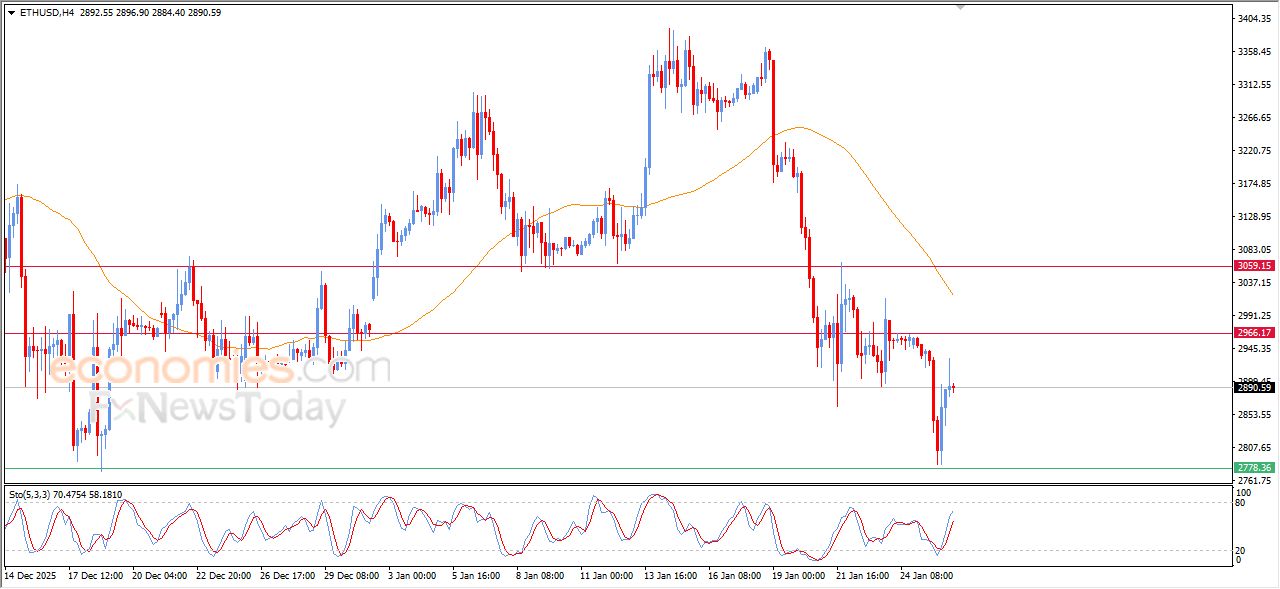Screen dimensions: 1280x589
Task: Select the 14 Dec 2025 axis label
Action: [28, 576]
